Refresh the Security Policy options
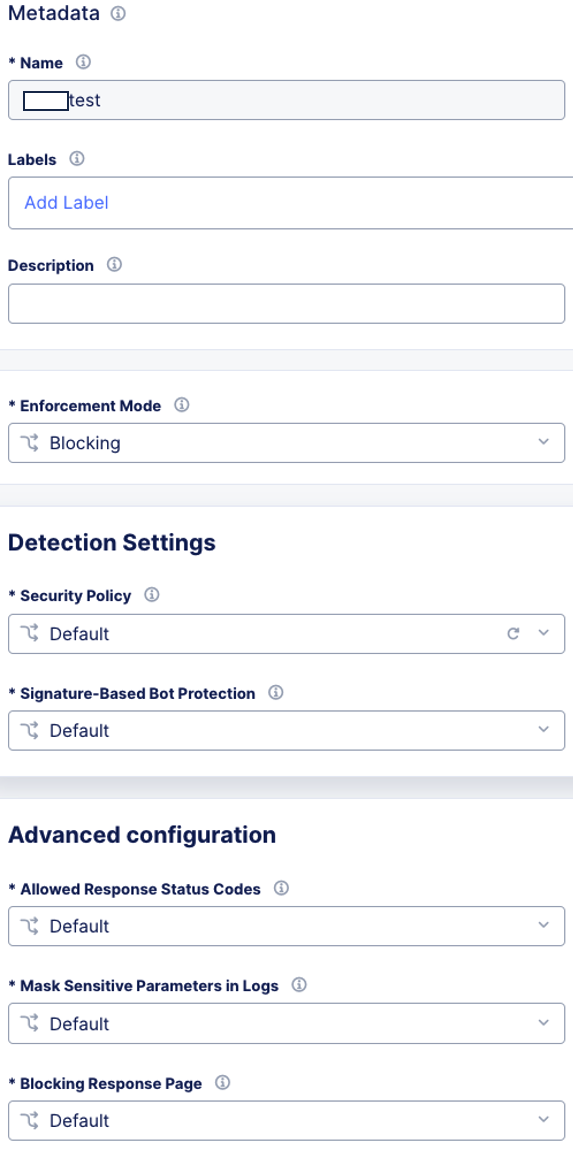The width and height of the screenshot is (573, 1149). tap(514, 633)
